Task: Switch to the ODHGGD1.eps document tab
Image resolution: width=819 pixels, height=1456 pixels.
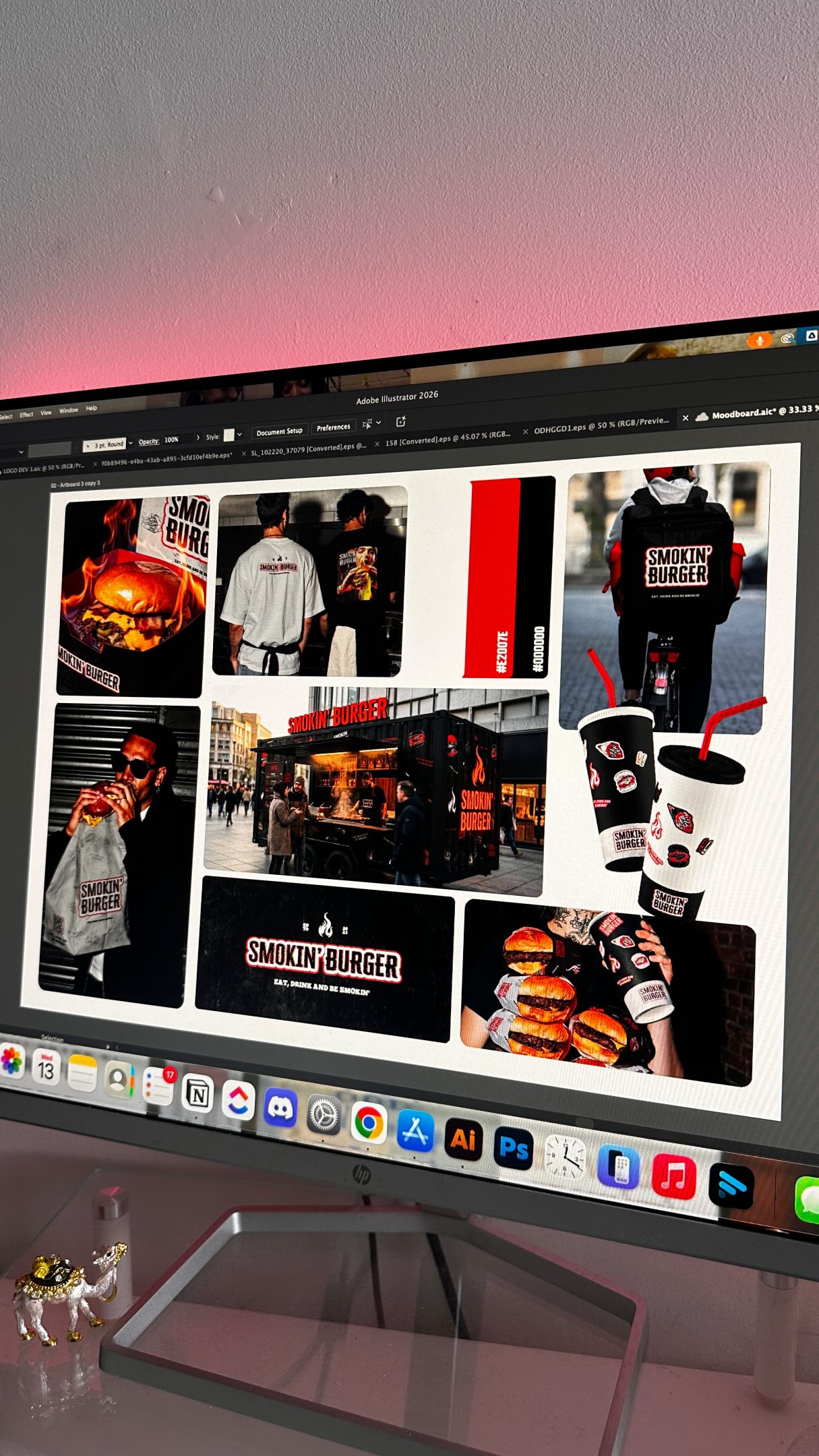Action: 601,426
